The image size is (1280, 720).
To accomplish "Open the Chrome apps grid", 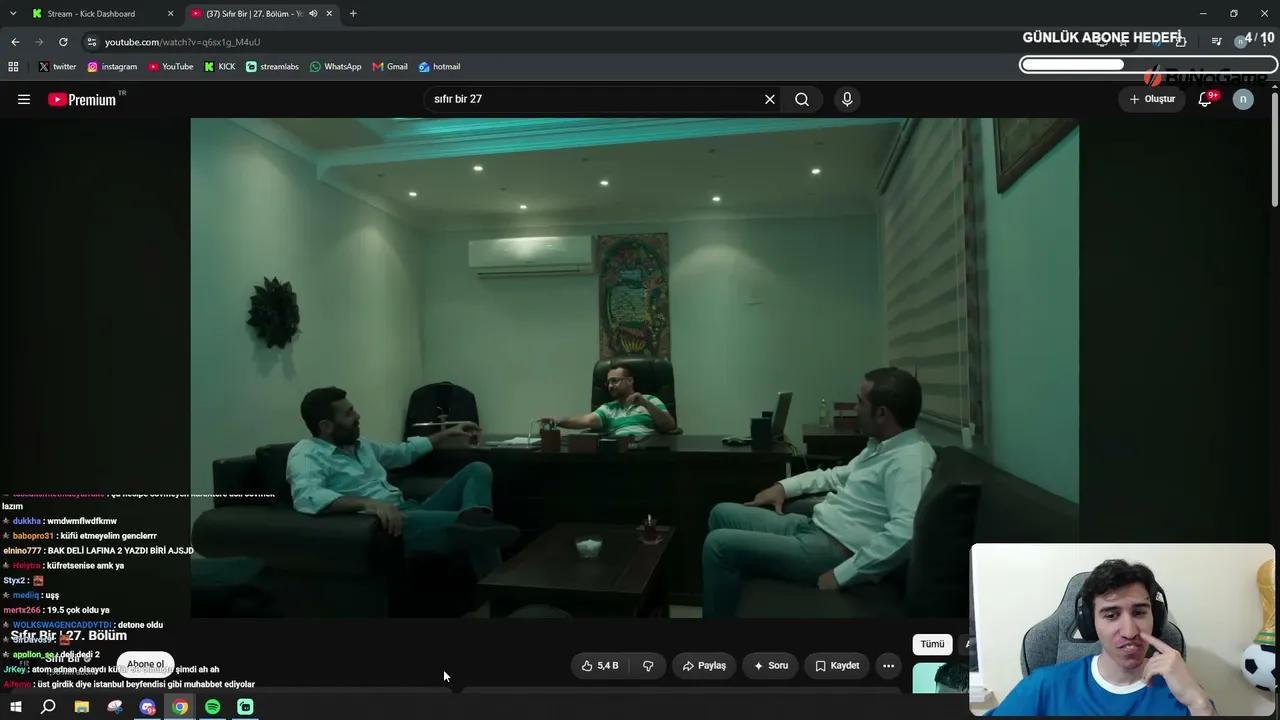I will pyautogui.click(x=13, y=67).
